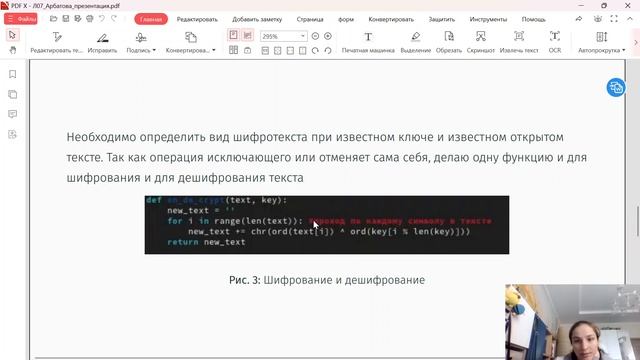
Task: Open the attachments sidebar panel icon
Action: 13,134
